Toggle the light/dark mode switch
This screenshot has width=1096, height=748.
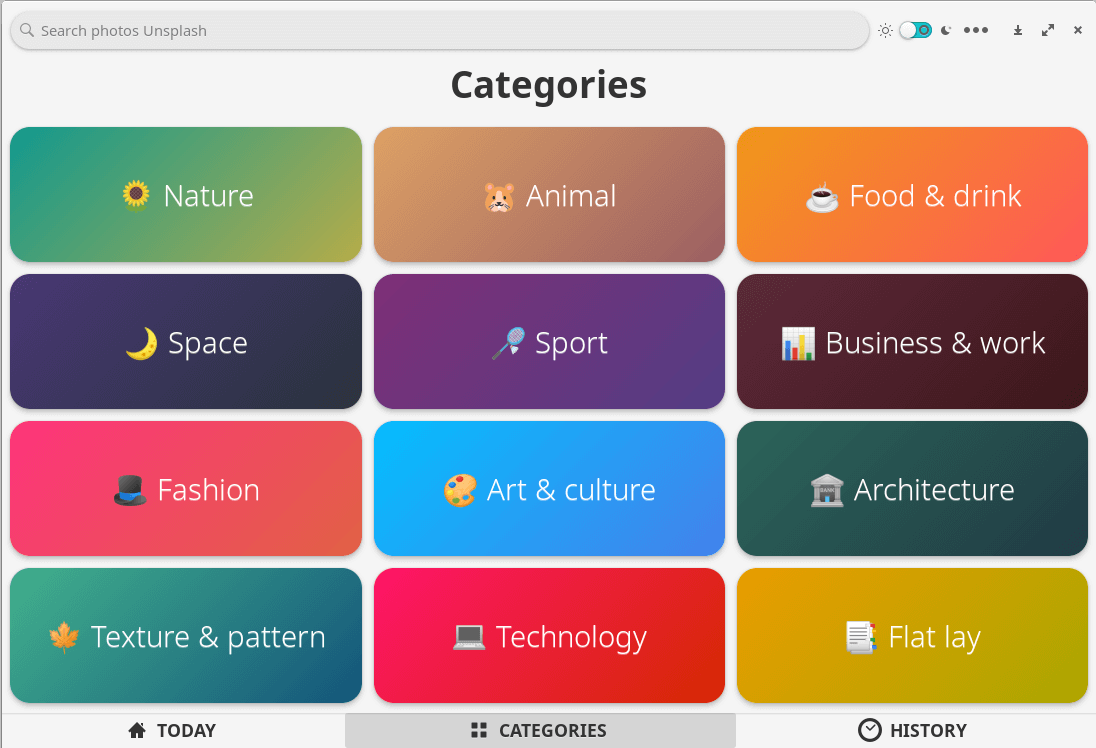(x=915, y=30)
